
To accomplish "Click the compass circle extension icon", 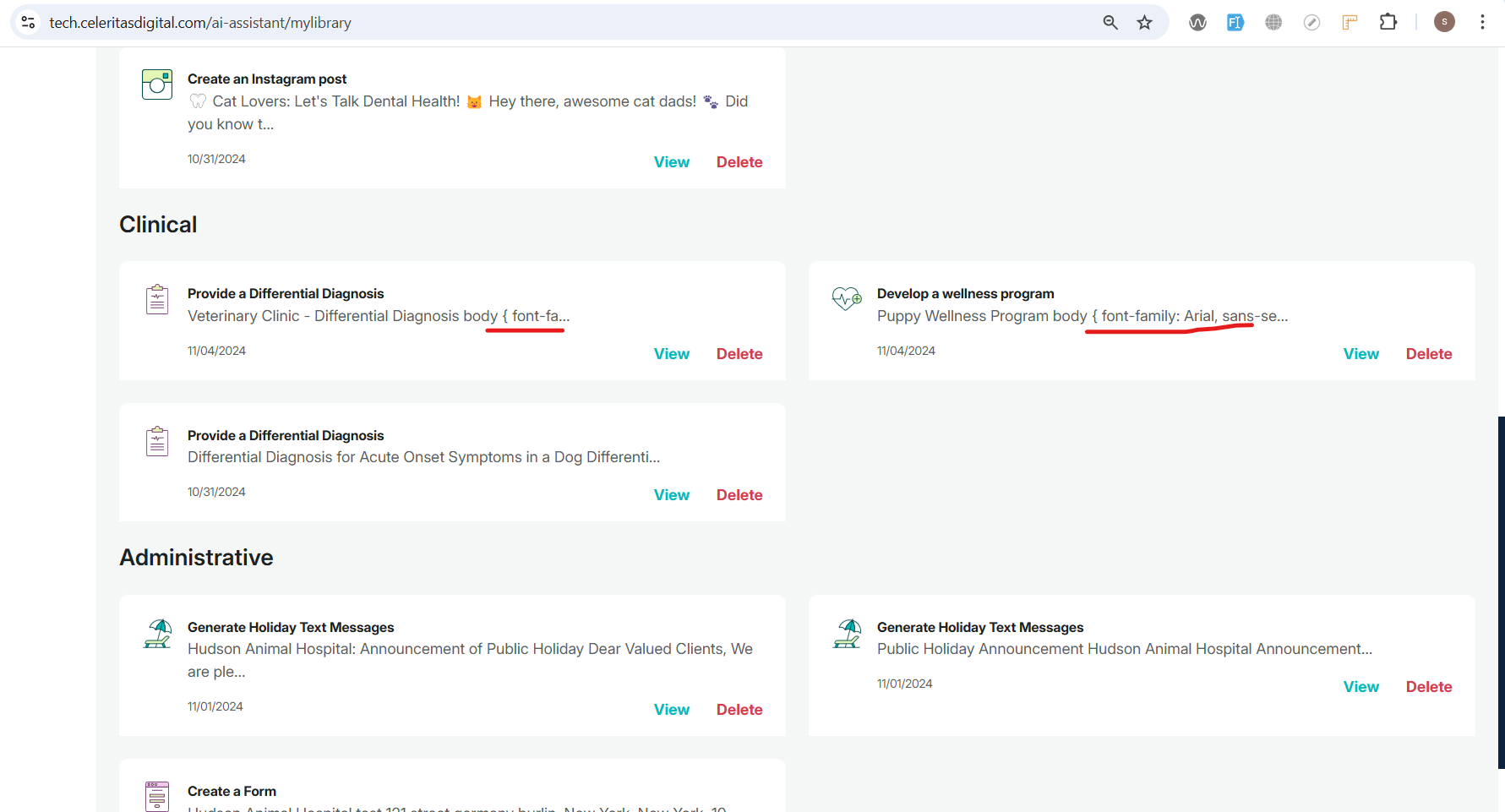I will [1311, 22].
